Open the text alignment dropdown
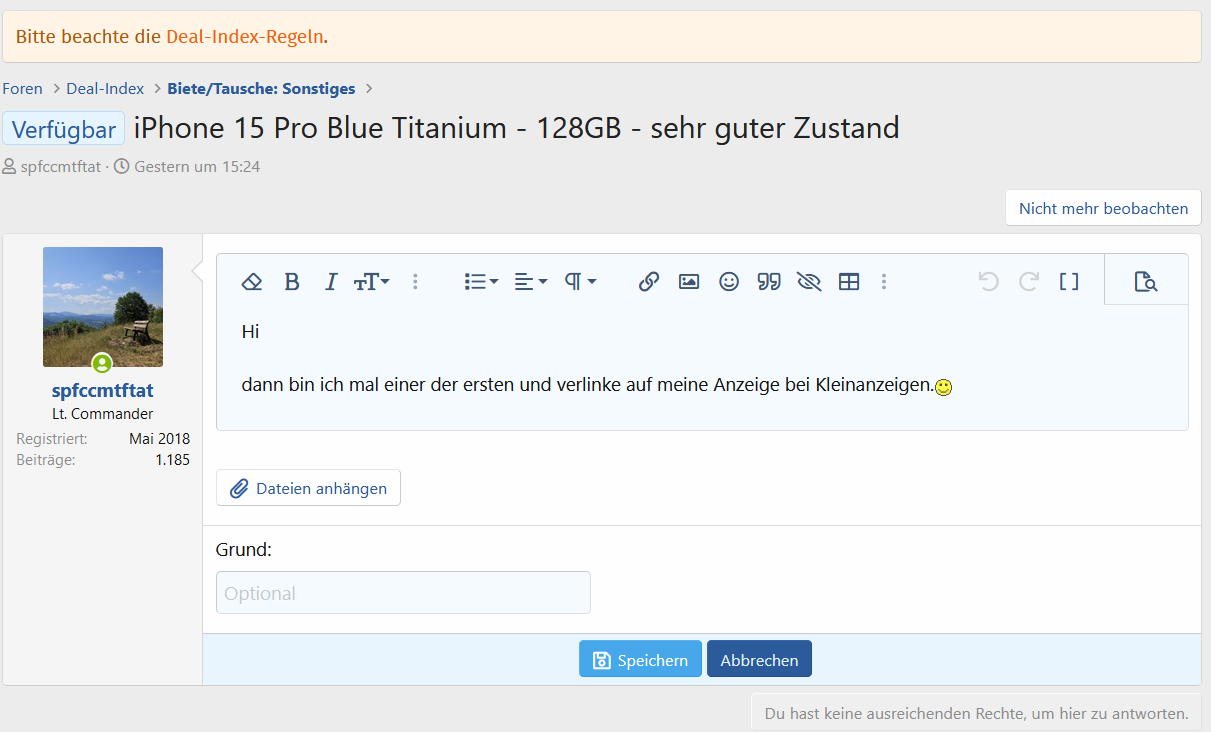Screen dimensions: 1211x732 coord(530,282)
